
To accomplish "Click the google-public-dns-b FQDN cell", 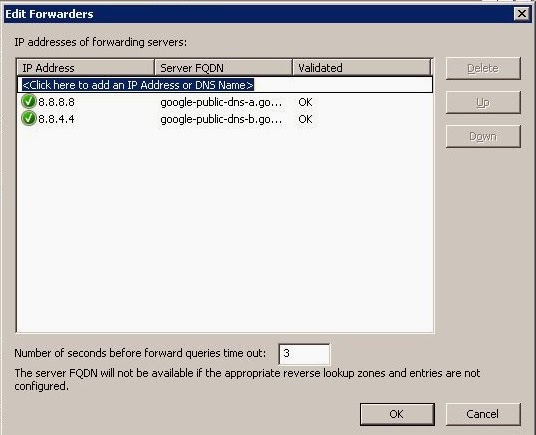I will coord(221,119).
